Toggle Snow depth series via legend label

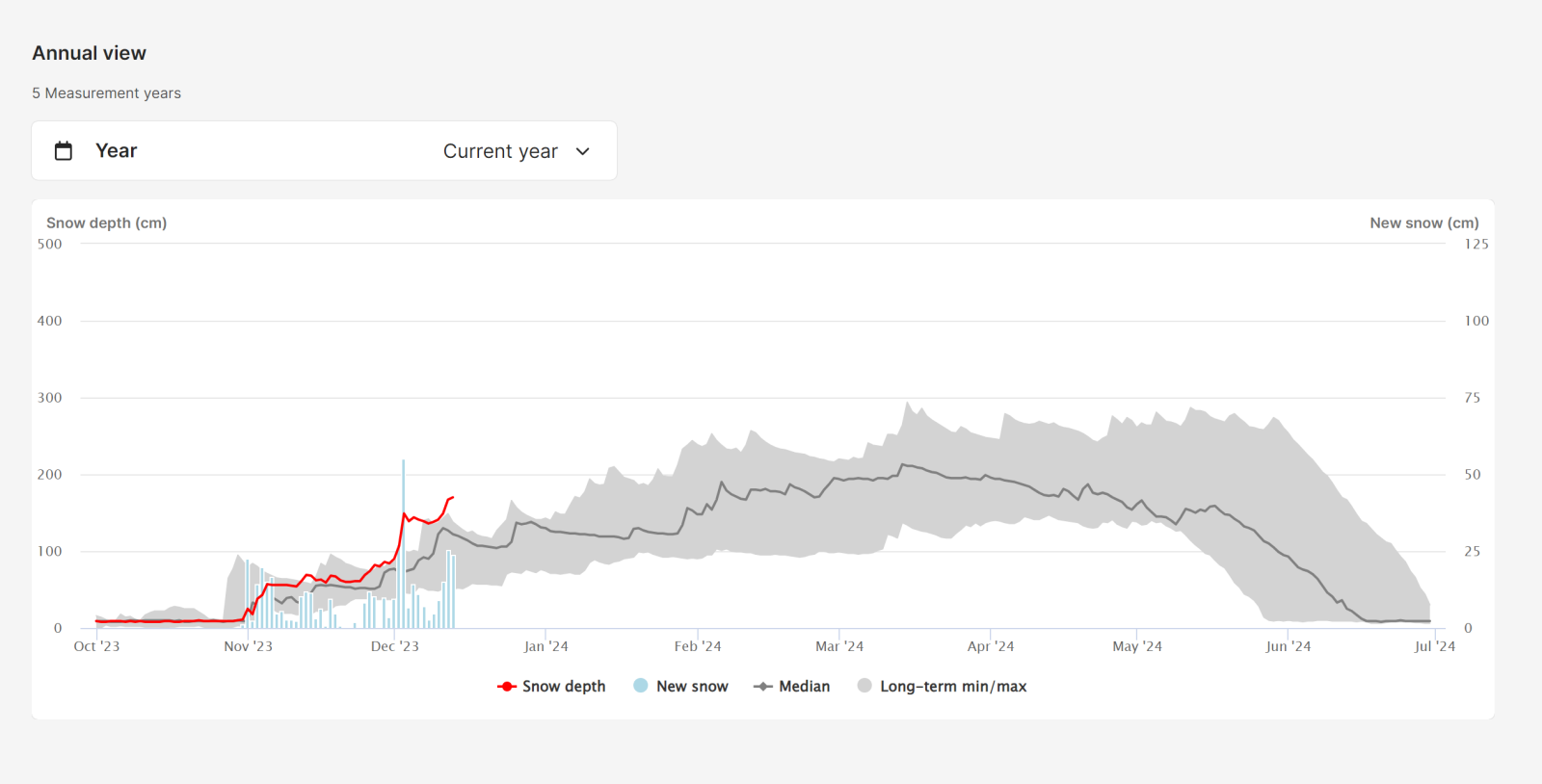564,687
